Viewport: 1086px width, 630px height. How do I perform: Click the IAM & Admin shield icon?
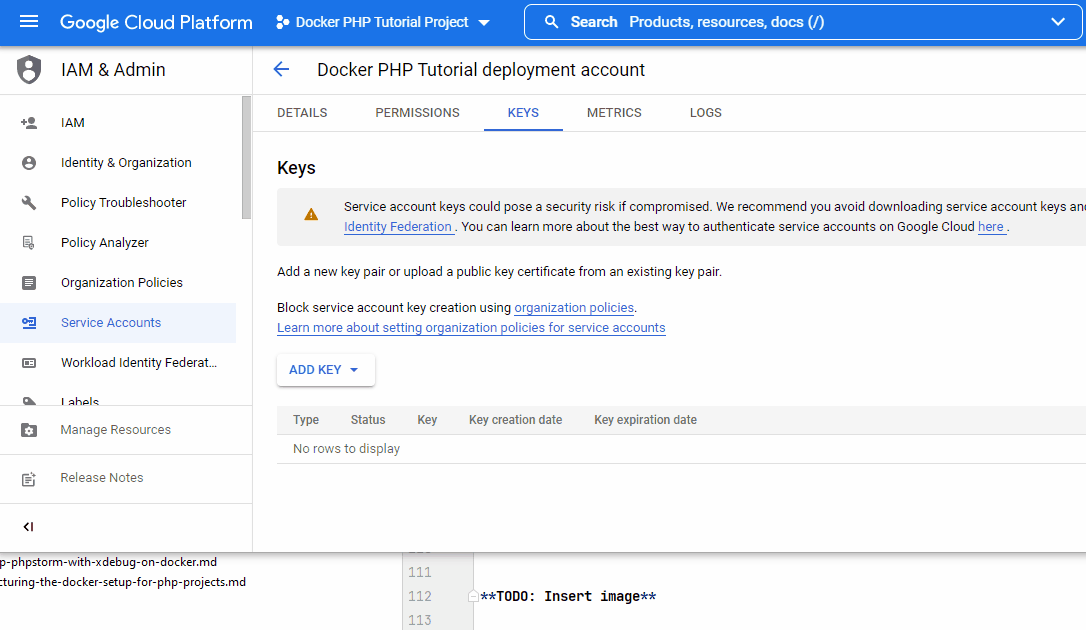pos(29,70)
